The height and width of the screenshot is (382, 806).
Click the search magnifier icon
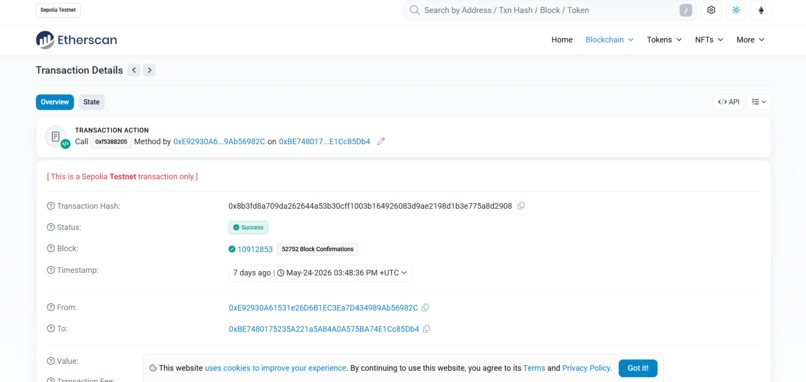click(414, 10)
